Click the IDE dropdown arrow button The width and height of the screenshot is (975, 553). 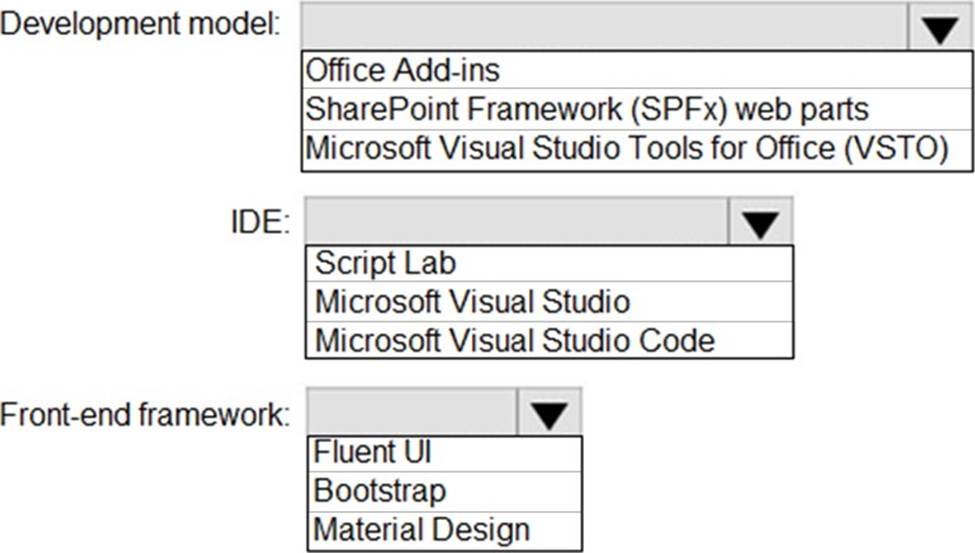(760, 222)
